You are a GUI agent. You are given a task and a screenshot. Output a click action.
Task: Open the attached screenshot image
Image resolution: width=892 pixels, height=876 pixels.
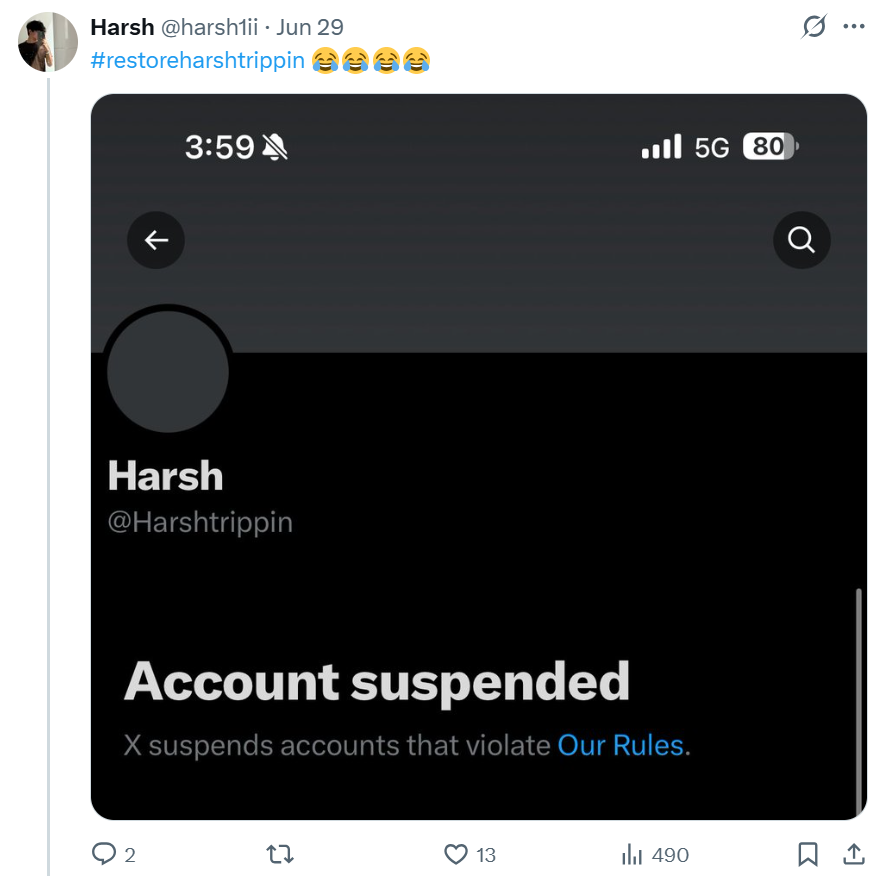(479, 457)
